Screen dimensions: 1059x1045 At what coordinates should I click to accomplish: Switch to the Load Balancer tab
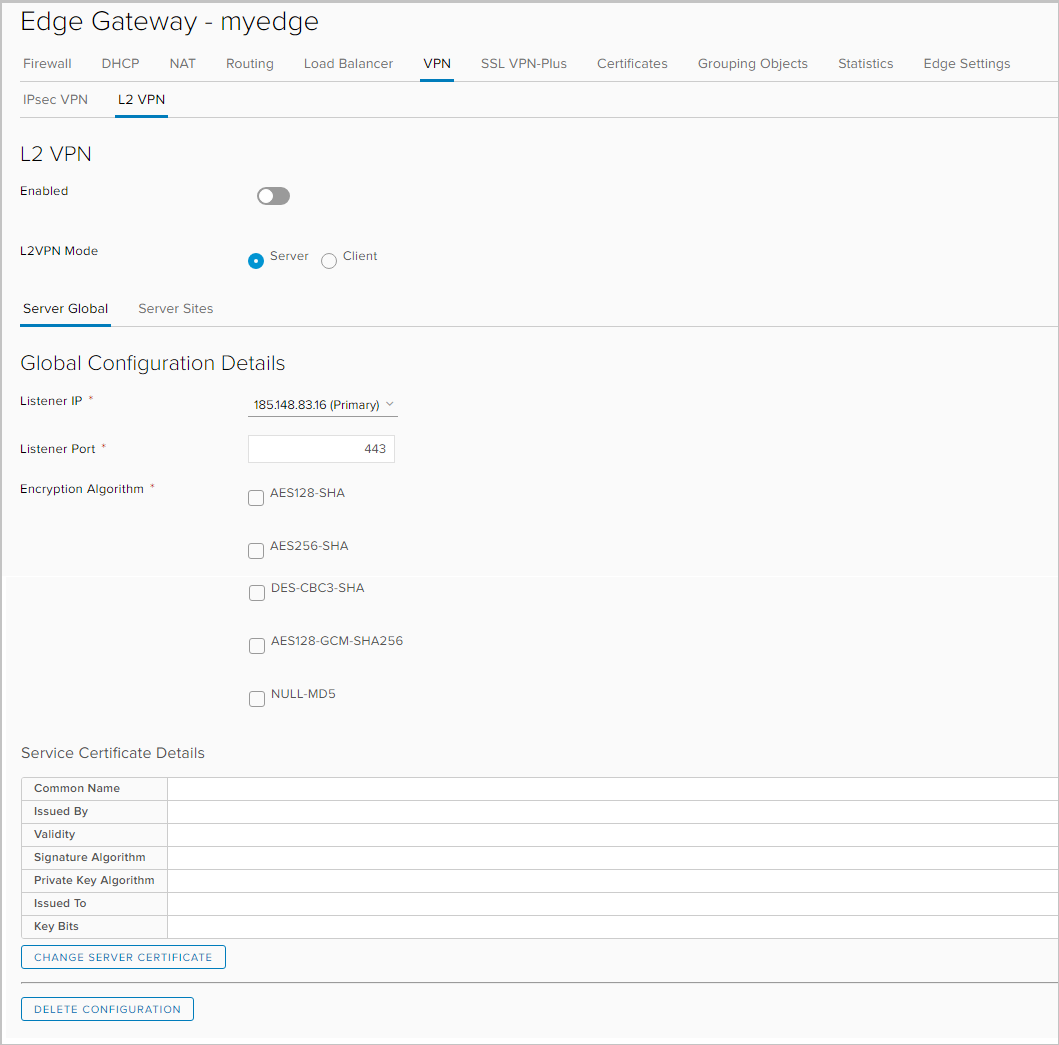click(348, 63)
